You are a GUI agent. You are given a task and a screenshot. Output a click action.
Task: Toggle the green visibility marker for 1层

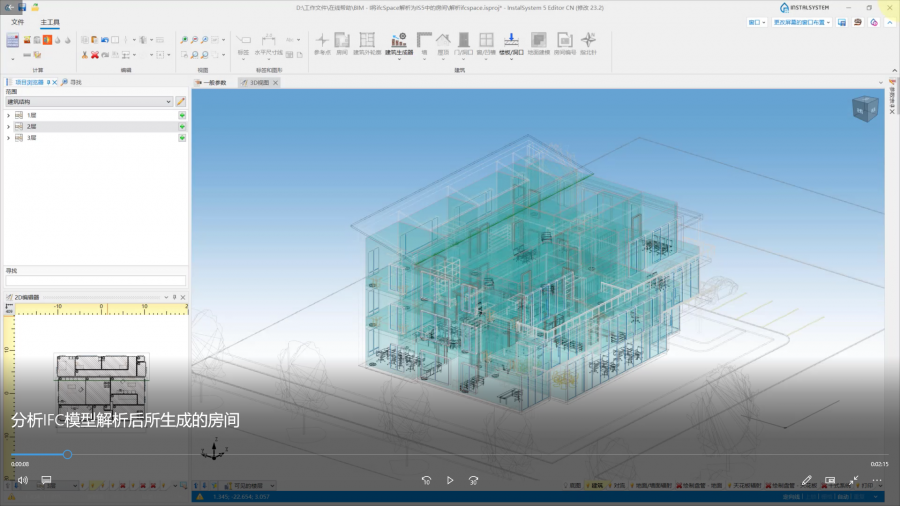(182, 116)
